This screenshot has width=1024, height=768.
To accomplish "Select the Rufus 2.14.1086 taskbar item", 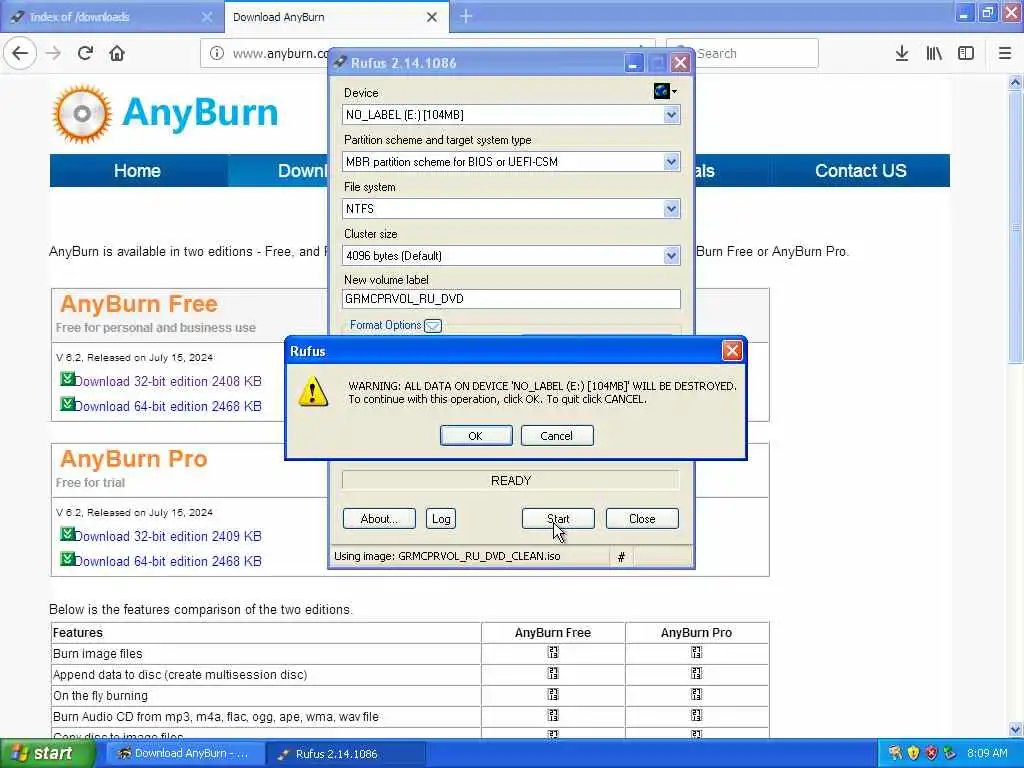I will pos(346,754).
